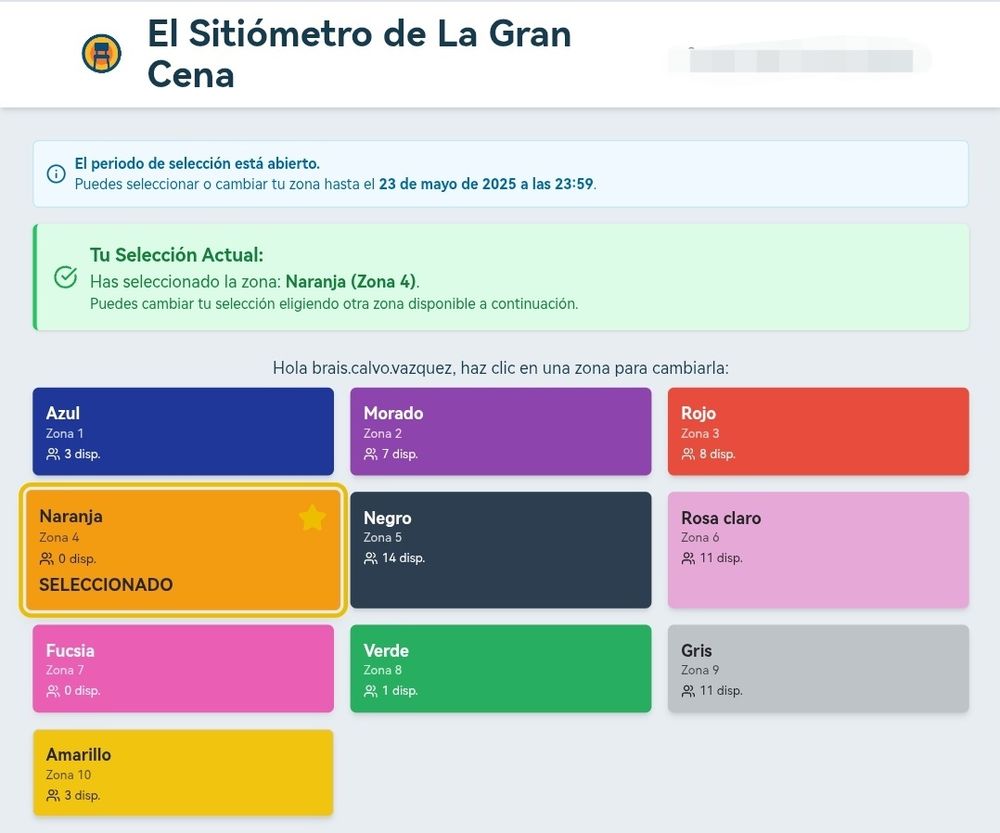Click the blurred user info in header

tap(800, 61)
